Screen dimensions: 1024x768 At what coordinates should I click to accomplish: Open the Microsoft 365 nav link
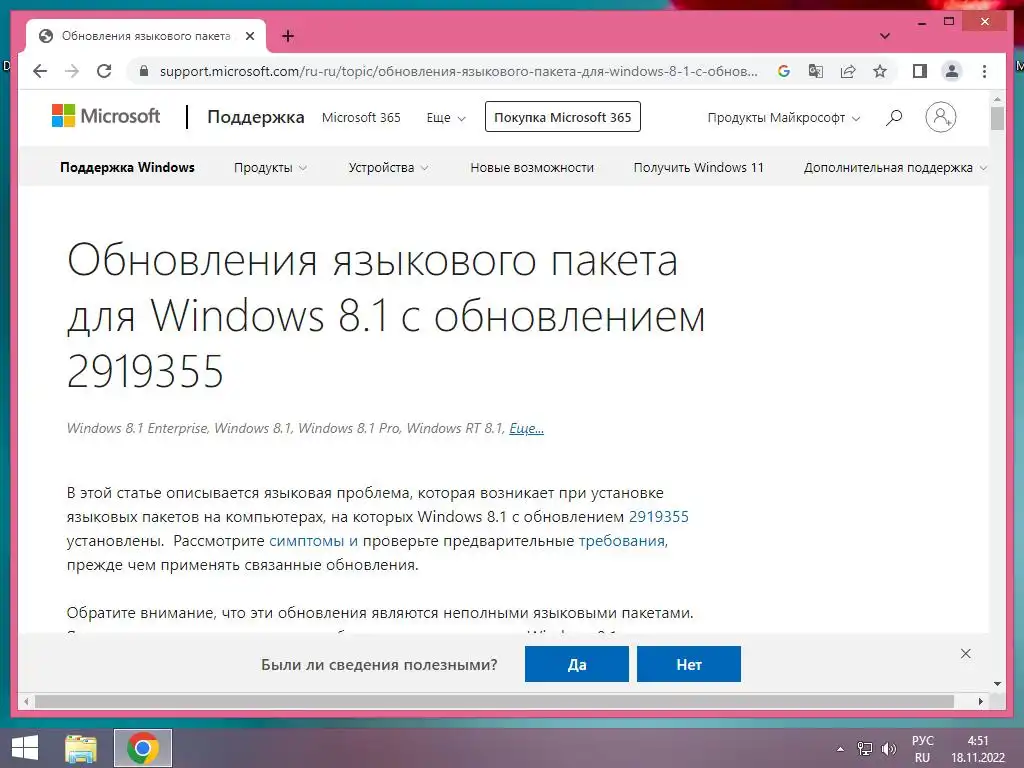pos(361,118)
